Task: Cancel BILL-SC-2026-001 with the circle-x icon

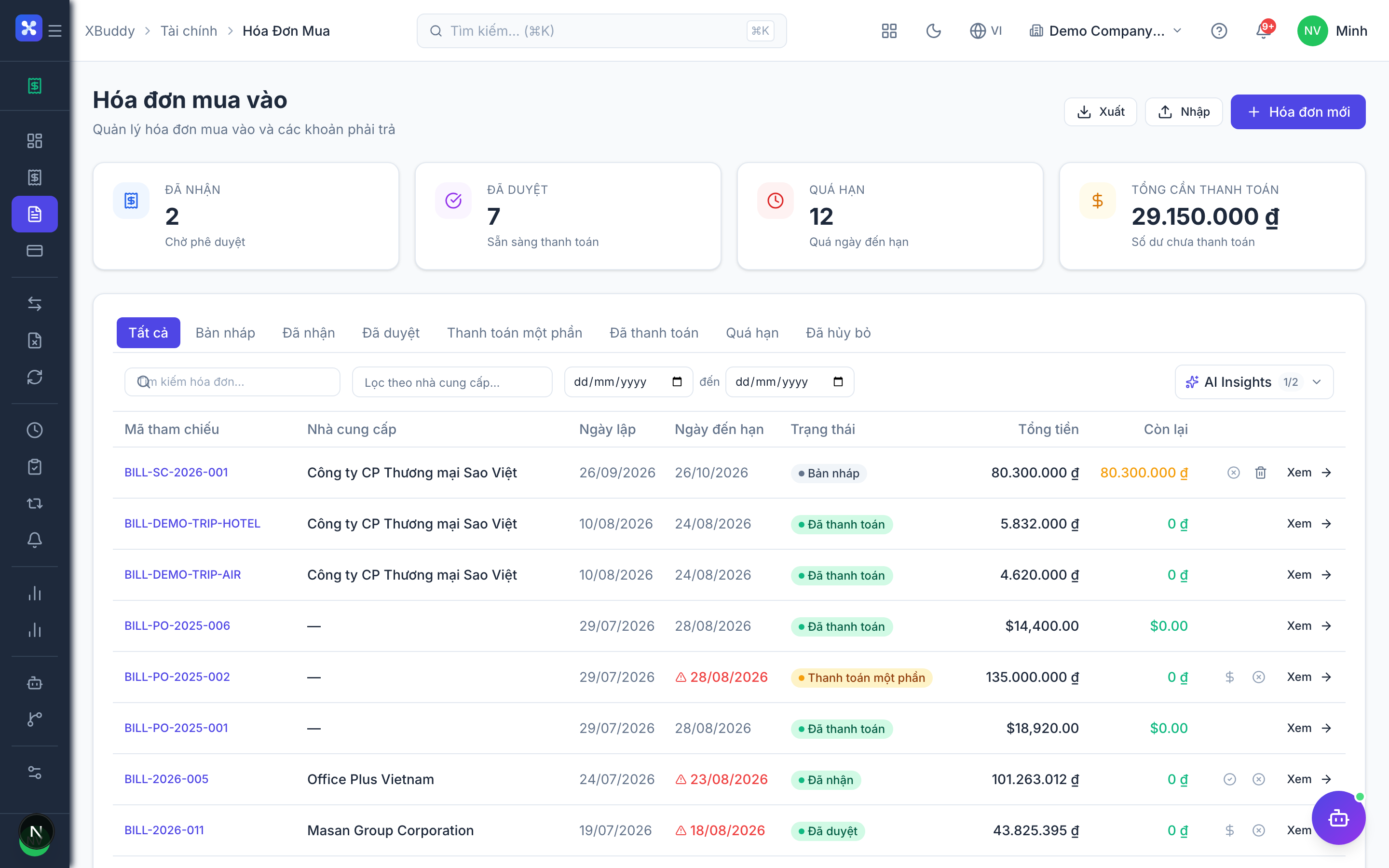Action: pyautogui.click(x=1233, y=473)
